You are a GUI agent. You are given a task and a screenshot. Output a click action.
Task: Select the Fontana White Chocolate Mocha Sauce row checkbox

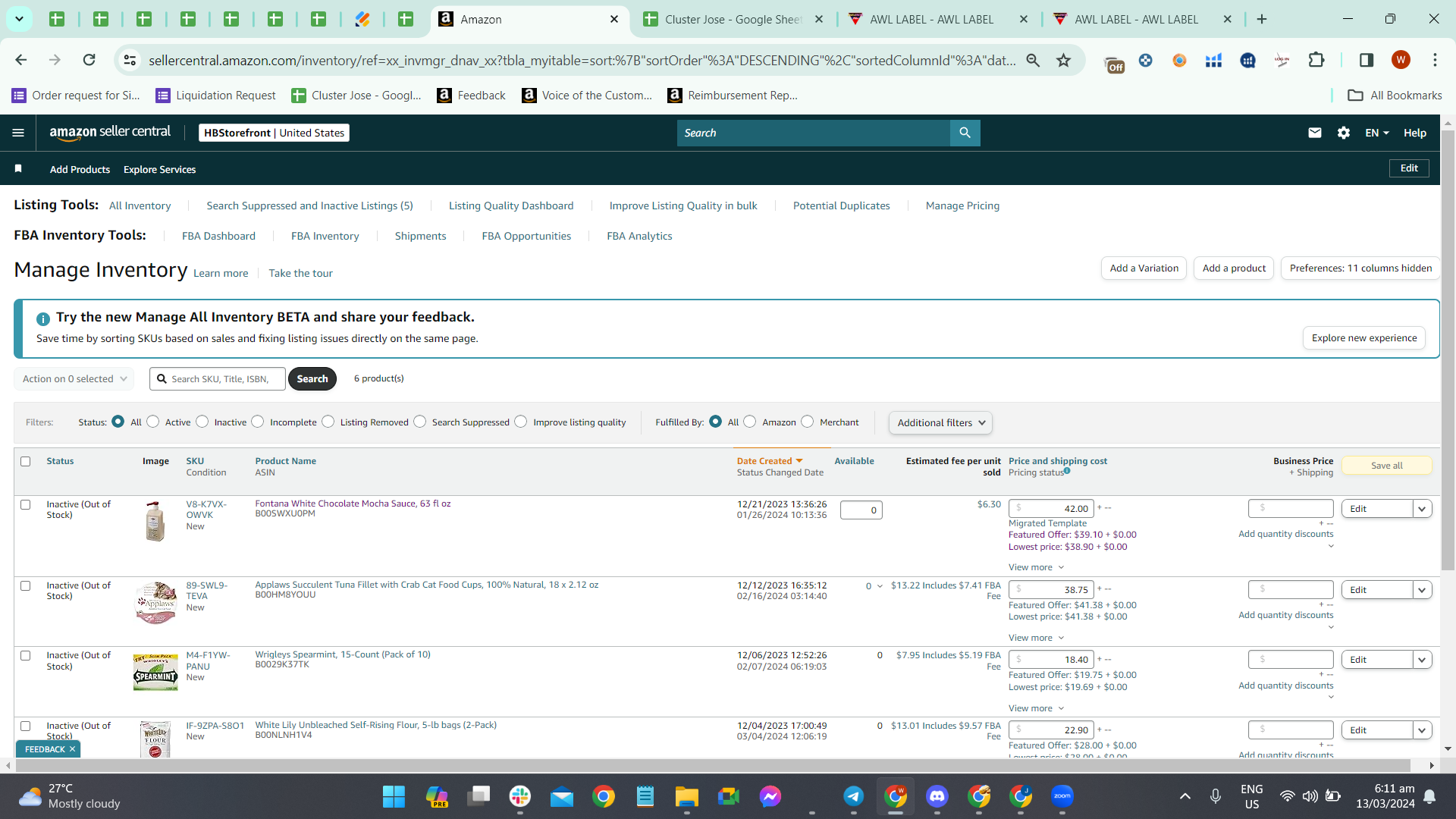click(x=26, y=504)
